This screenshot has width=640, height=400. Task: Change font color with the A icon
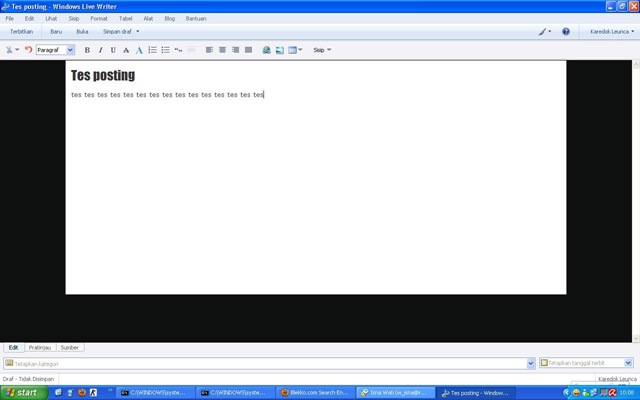coord(139,50)
